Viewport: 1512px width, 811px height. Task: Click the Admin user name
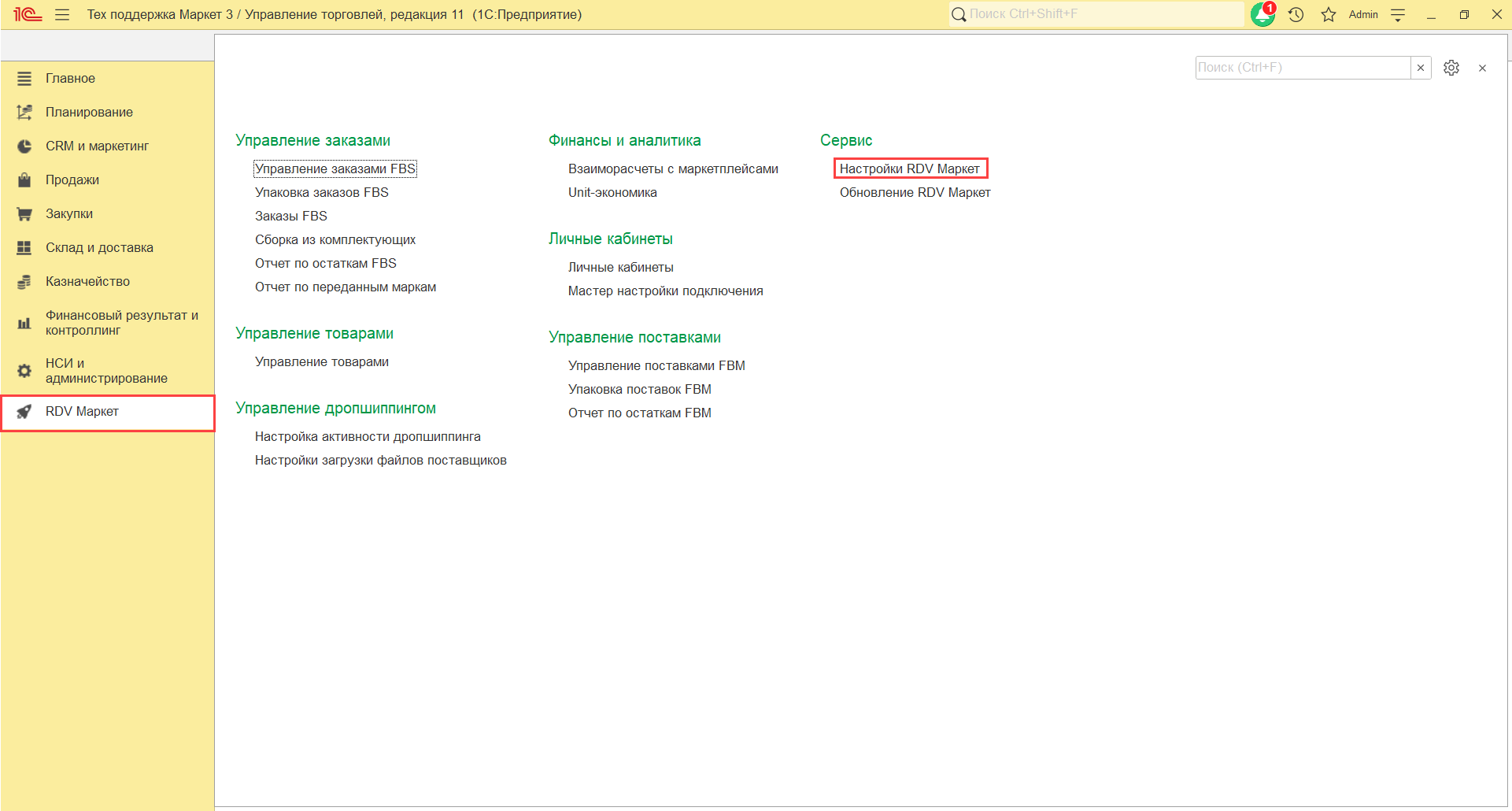(x=1363, y=15)
